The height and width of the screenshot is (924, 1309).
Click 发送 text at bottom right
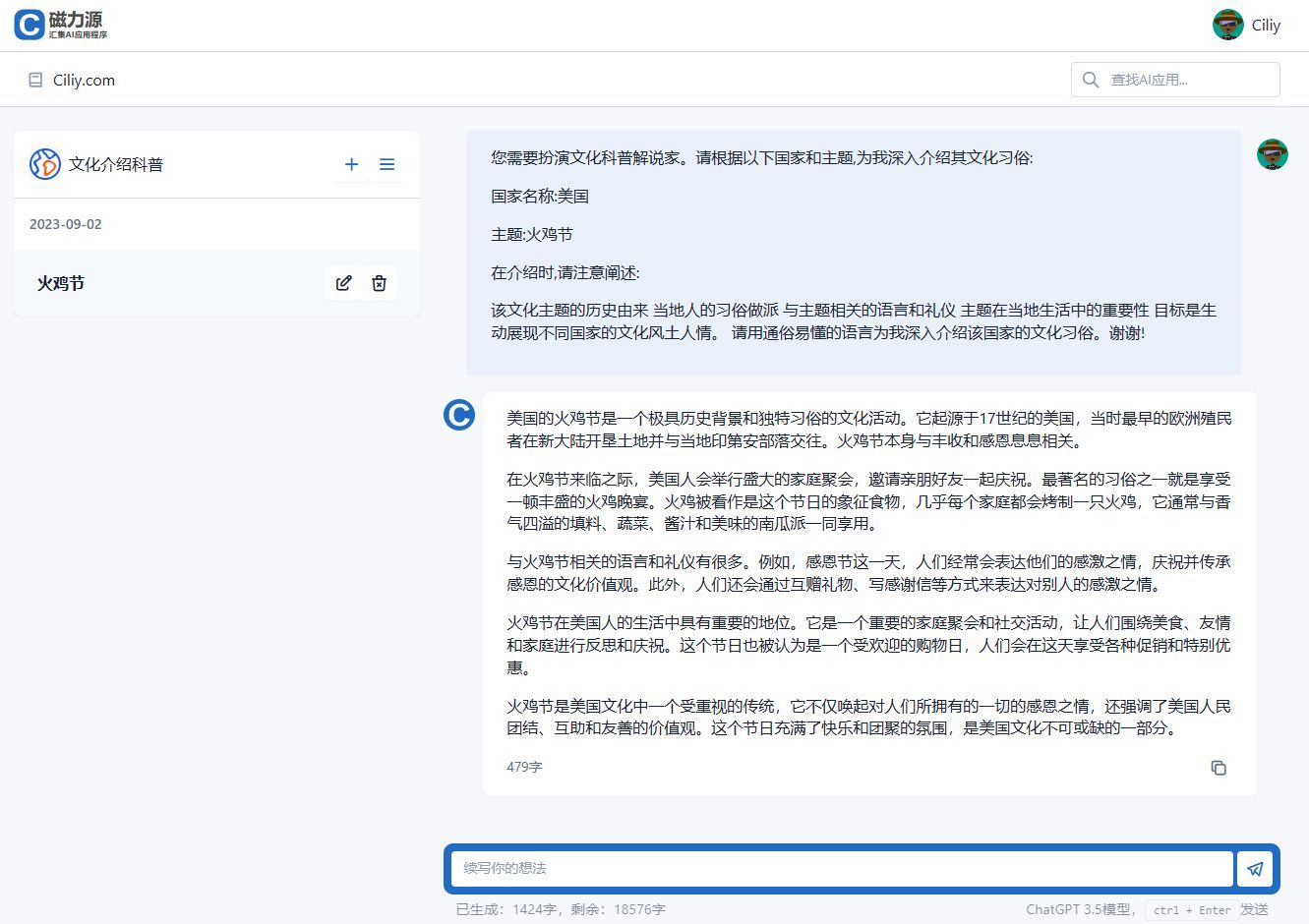[1254, 909]
